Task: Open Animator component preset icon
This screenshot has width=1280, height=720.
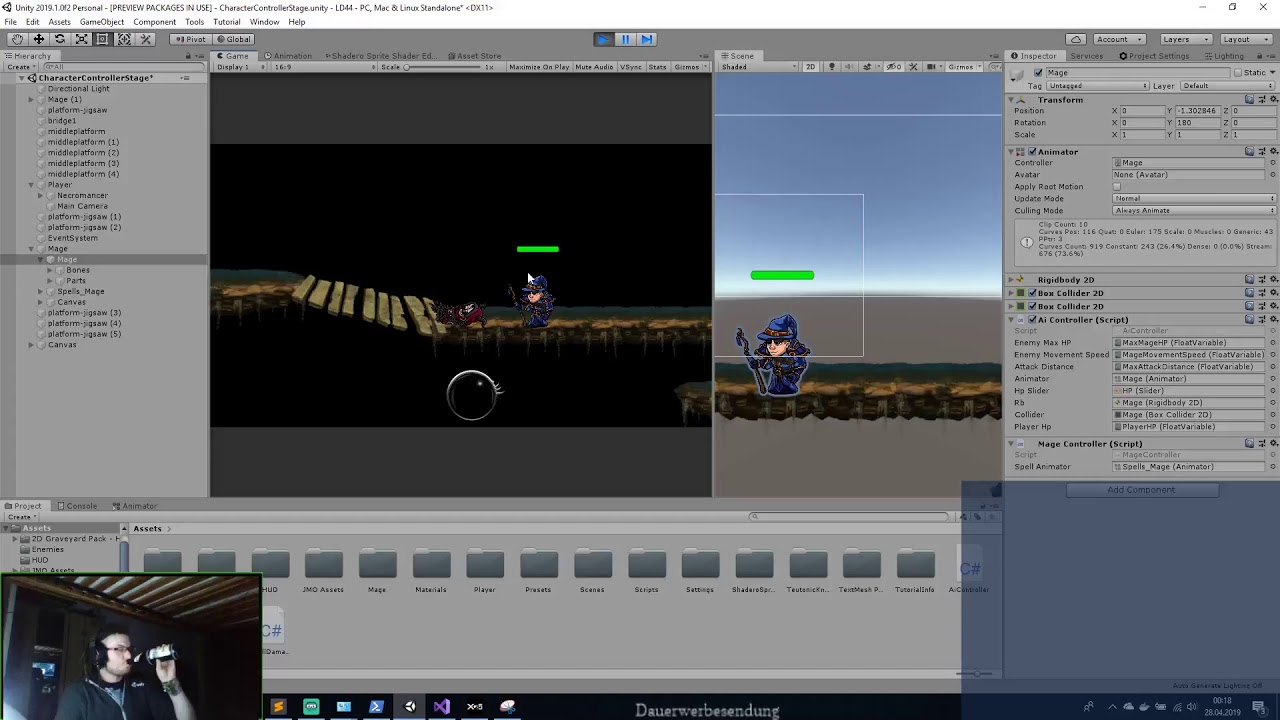Action: point(1261,152)
